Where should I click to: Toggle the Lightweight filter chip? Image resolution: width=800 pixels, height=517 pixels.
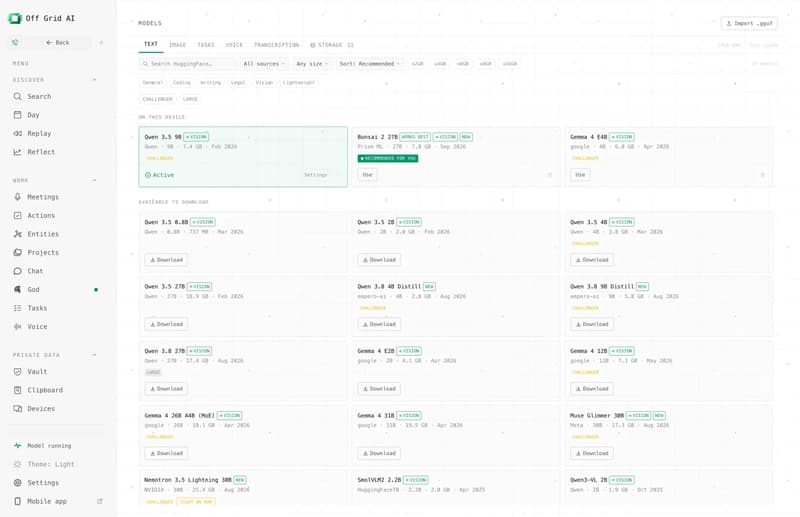(x=299, y=82)
